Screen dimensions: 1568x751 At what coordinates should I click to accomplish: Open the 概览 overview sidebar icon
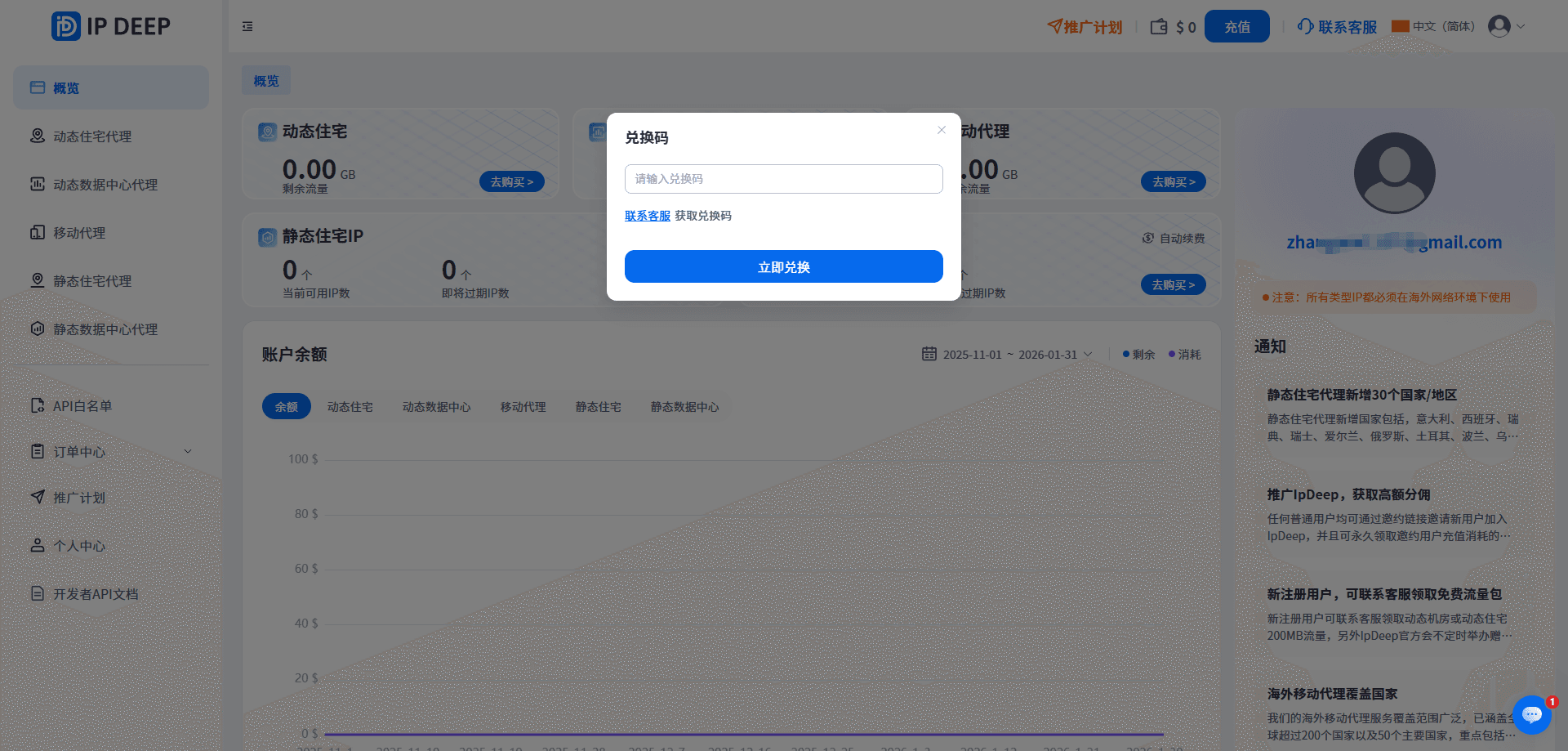(37, 87)
